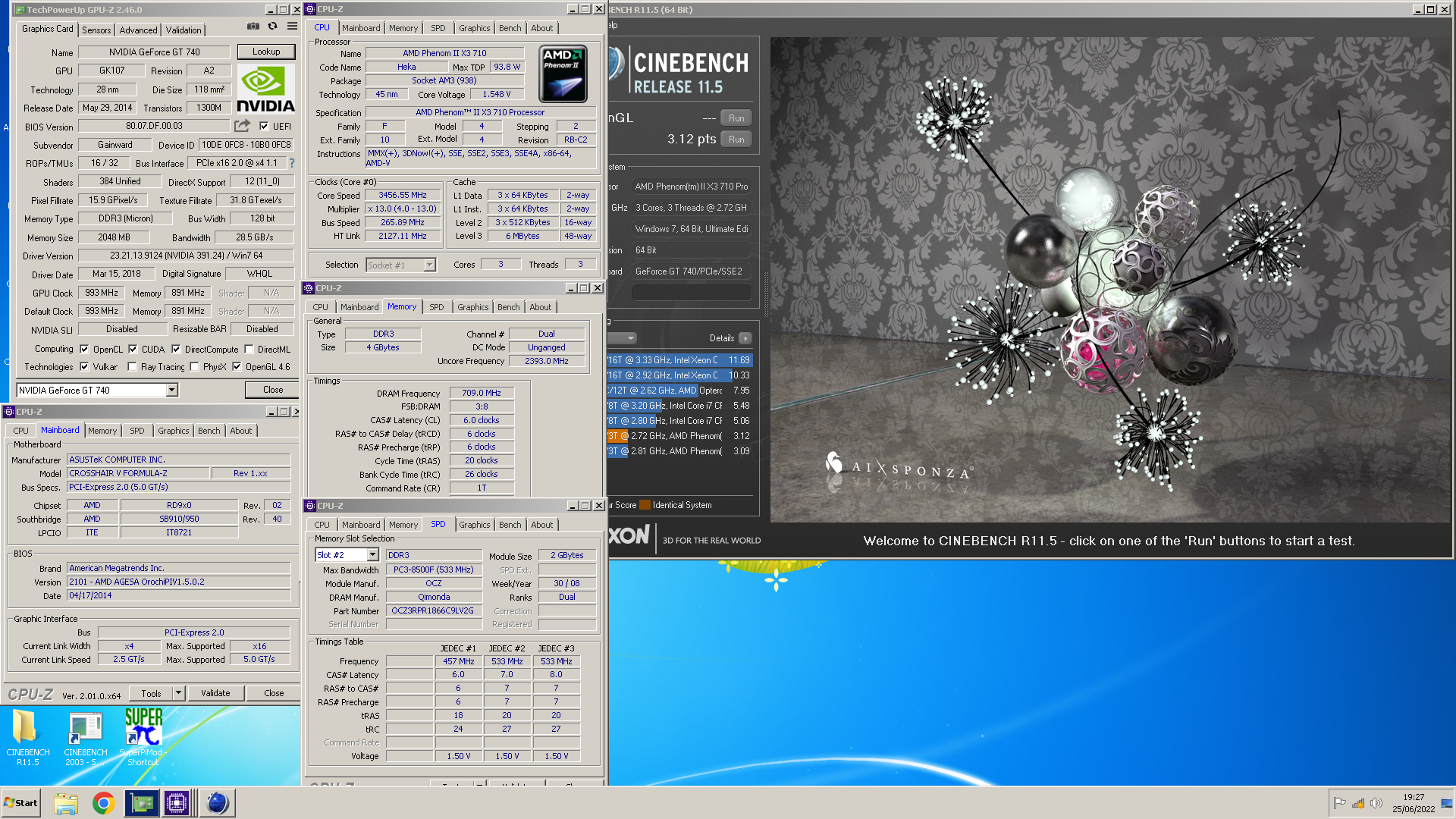Click the BIOS version share/export icon
Viewport: 1456px width, 819px height.
242,126
